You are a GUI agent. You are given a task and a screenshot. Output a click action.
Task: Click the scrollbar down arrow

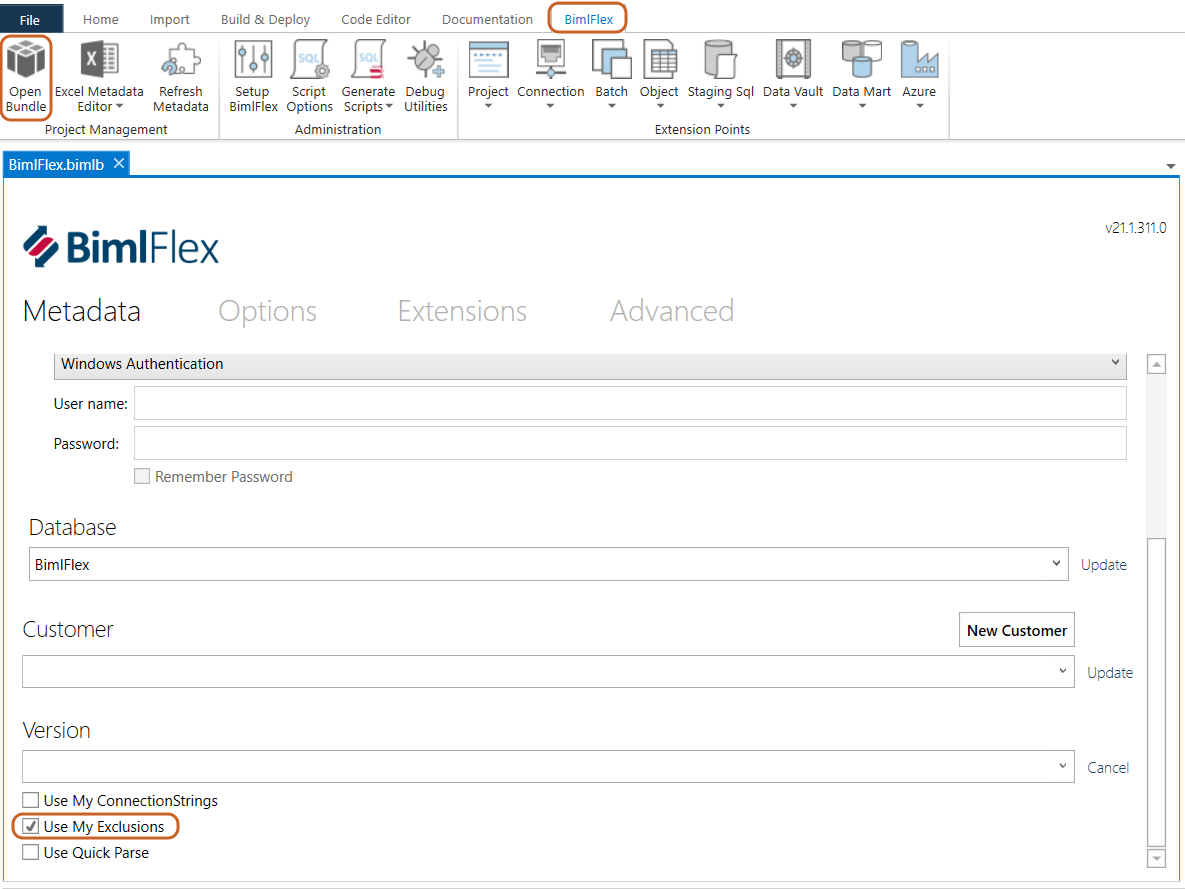1156,858
